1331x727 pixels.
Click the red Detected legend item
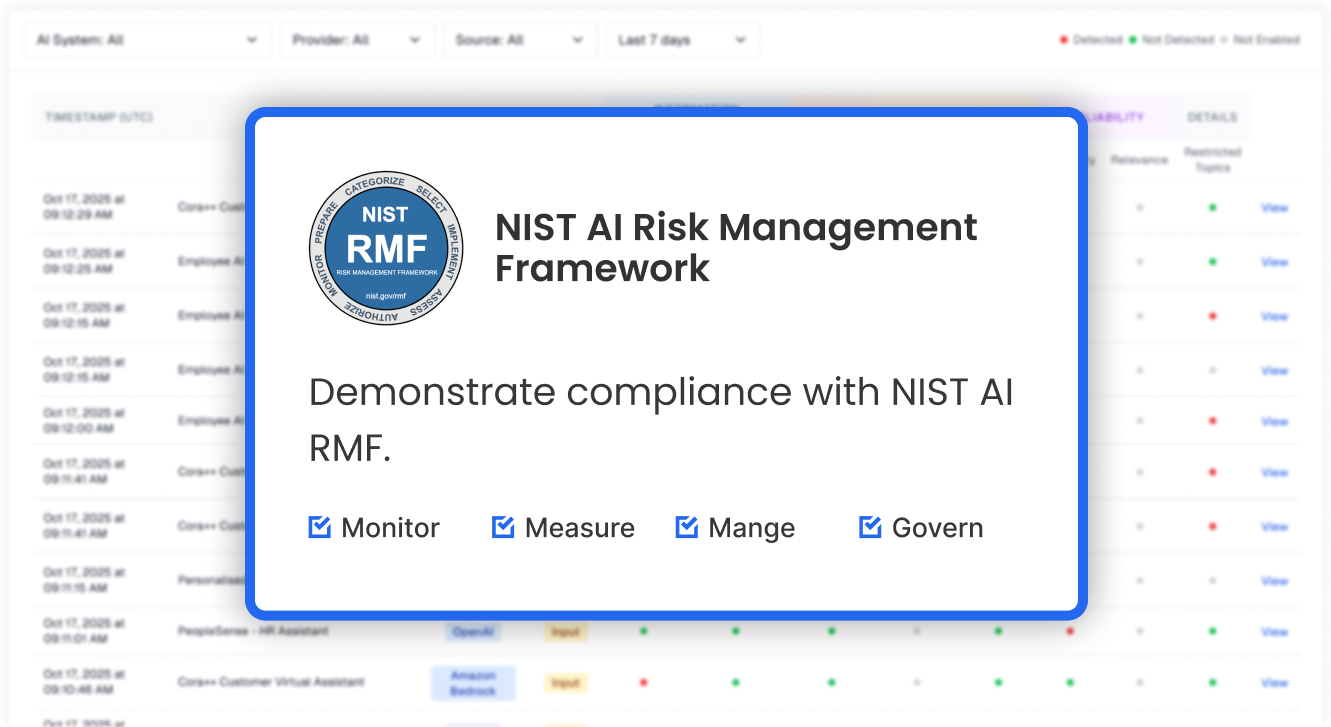tap(1091, 40)
